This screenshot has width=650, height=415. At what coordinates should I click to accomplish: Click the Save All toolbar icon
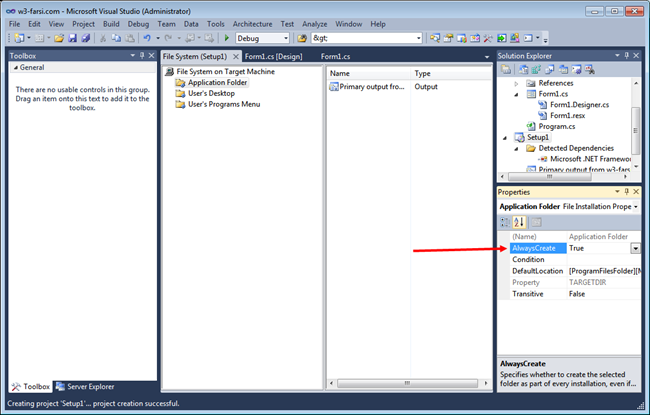(86, 38)
